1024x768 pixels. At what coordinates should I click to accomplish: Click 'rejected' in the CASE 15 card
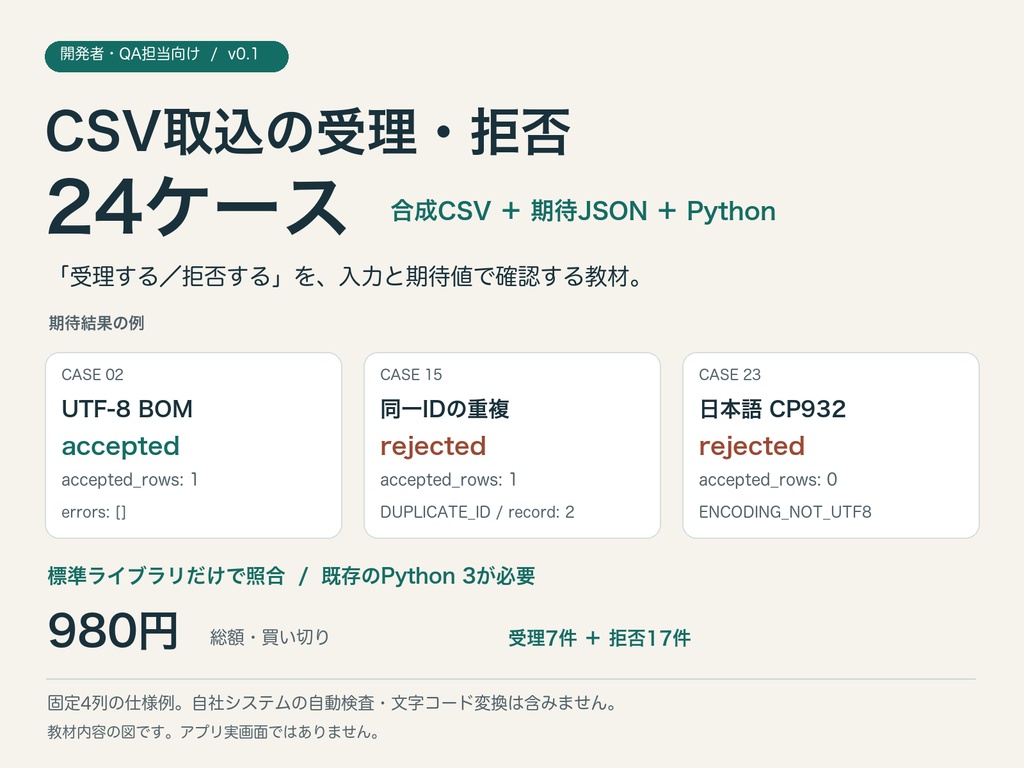click(433, 447)
